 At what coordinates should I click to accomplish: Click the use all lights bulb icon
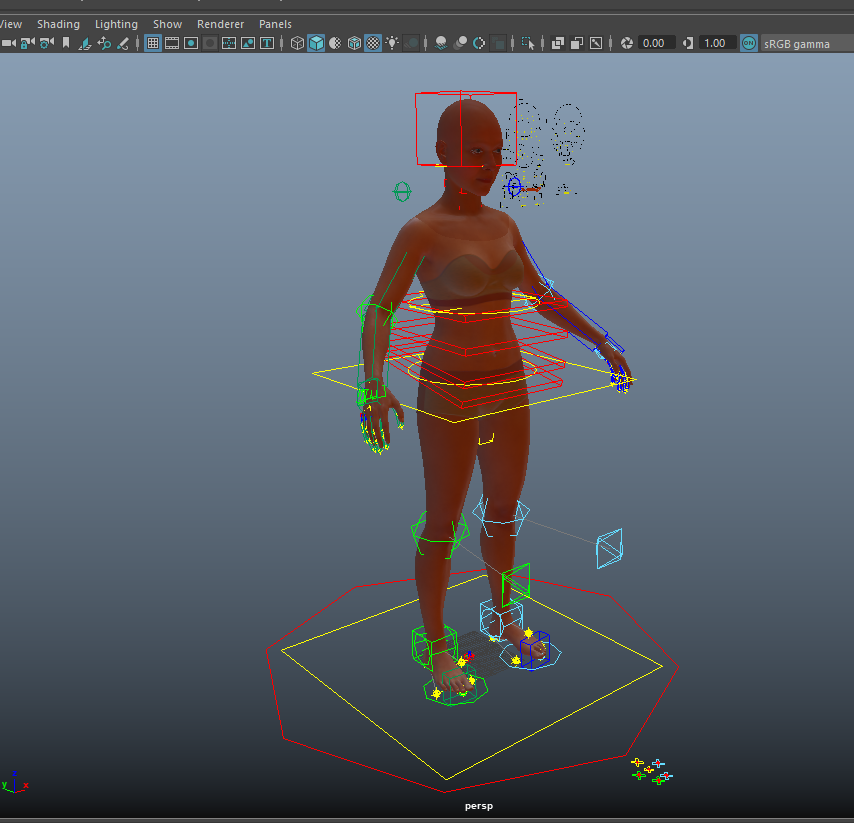pos(393,43)
